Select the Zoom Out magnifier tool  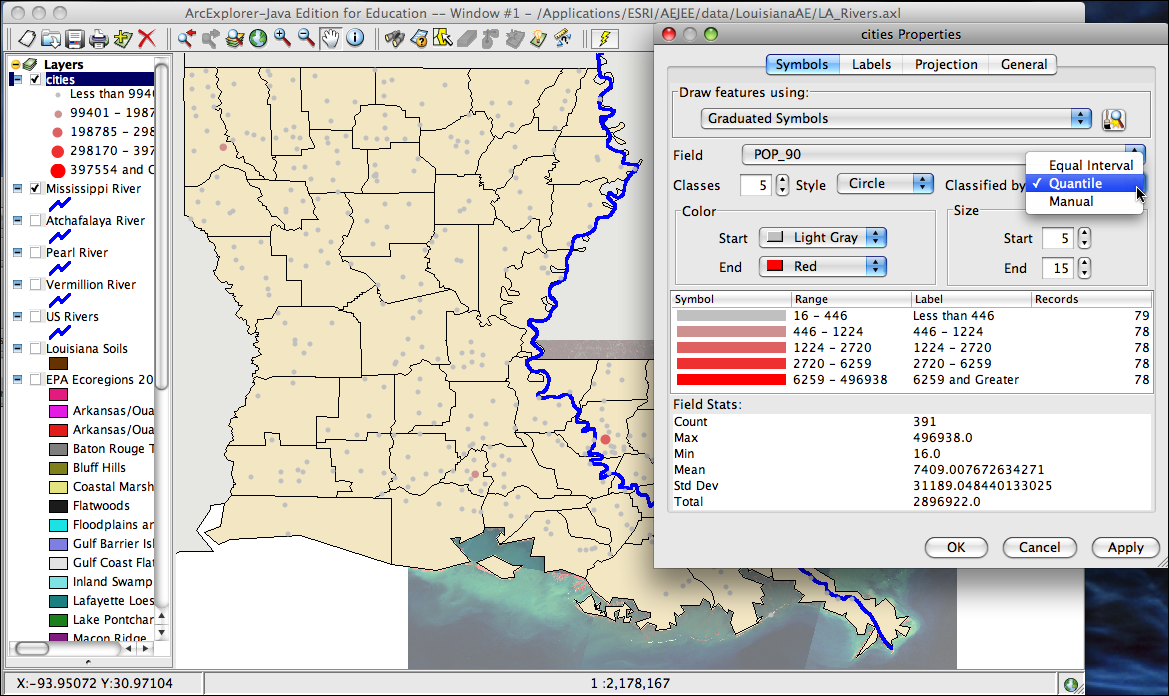306,39
